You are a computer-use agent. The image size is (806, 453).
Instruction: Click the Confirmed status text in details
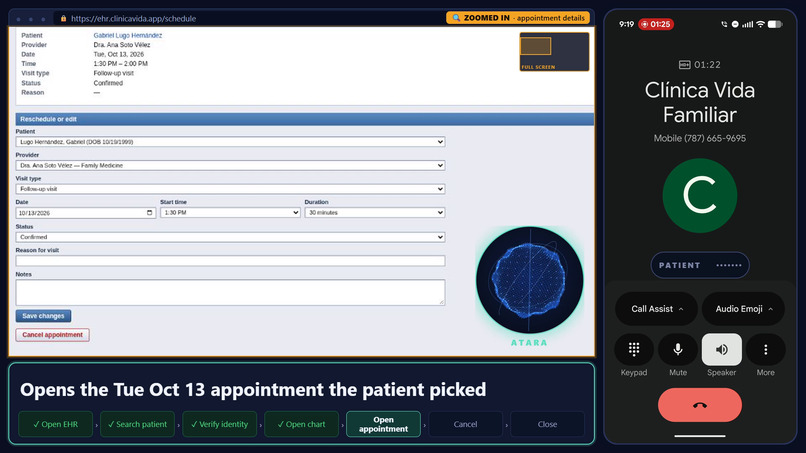[x=108, y=83]
